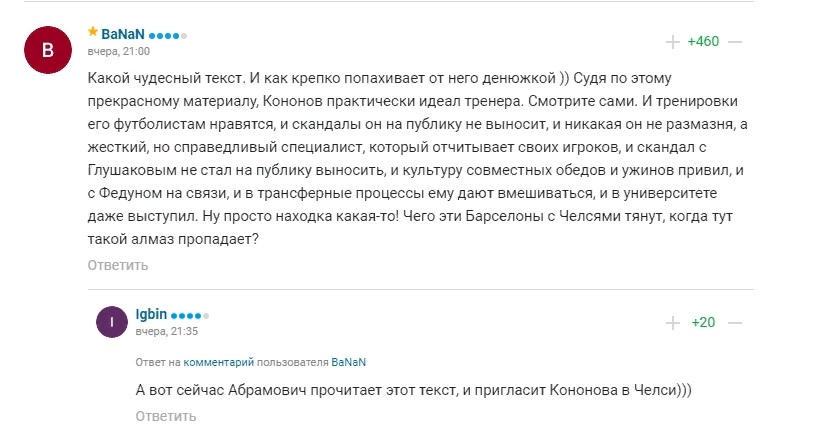Click BaNaN's red avatar circle
The width and height of the screenshot is (814, 440).
click(48, 50)
